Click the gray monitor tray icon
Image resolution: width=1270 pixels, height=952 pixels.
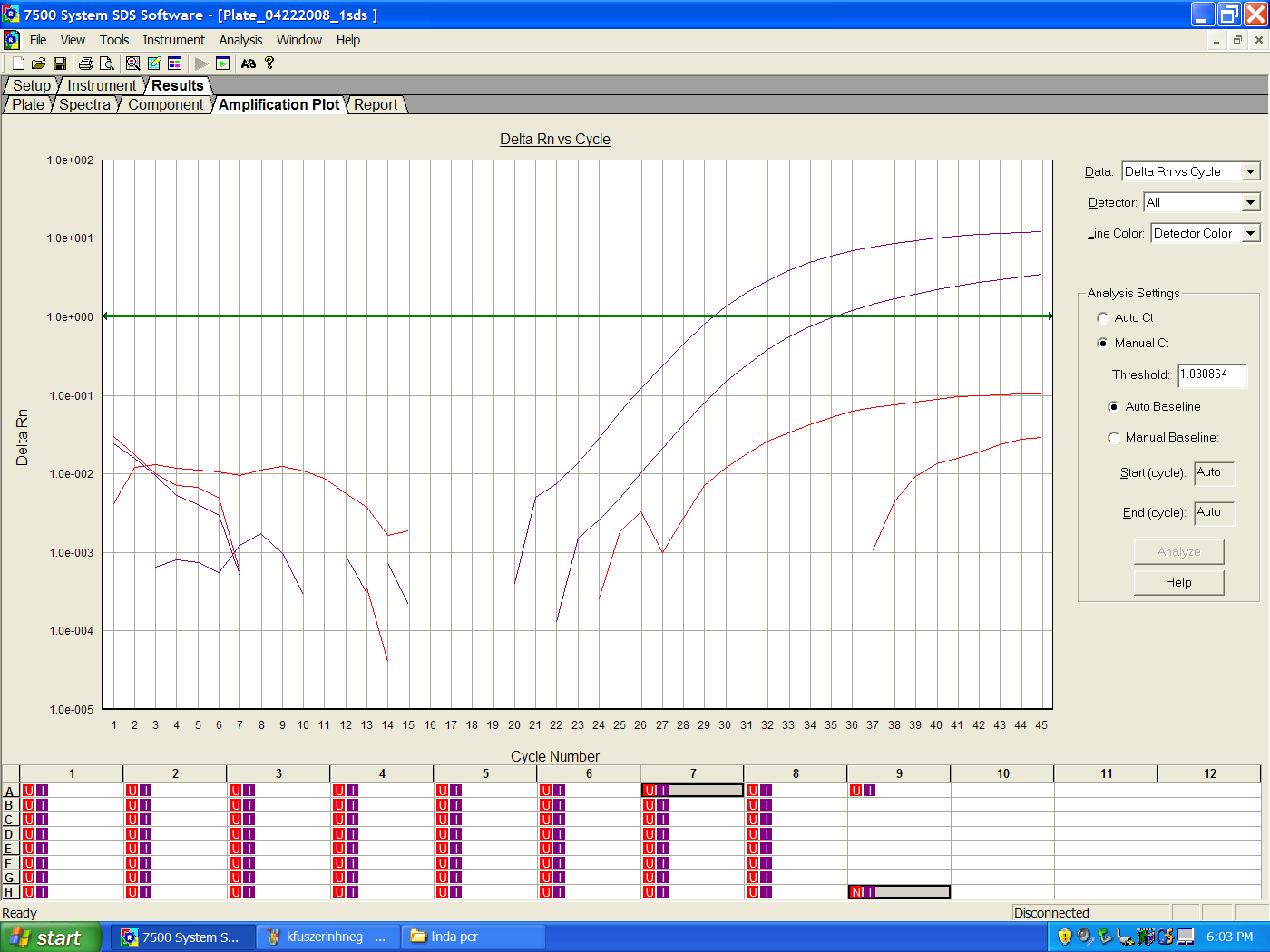click(x=1186, y=937)
